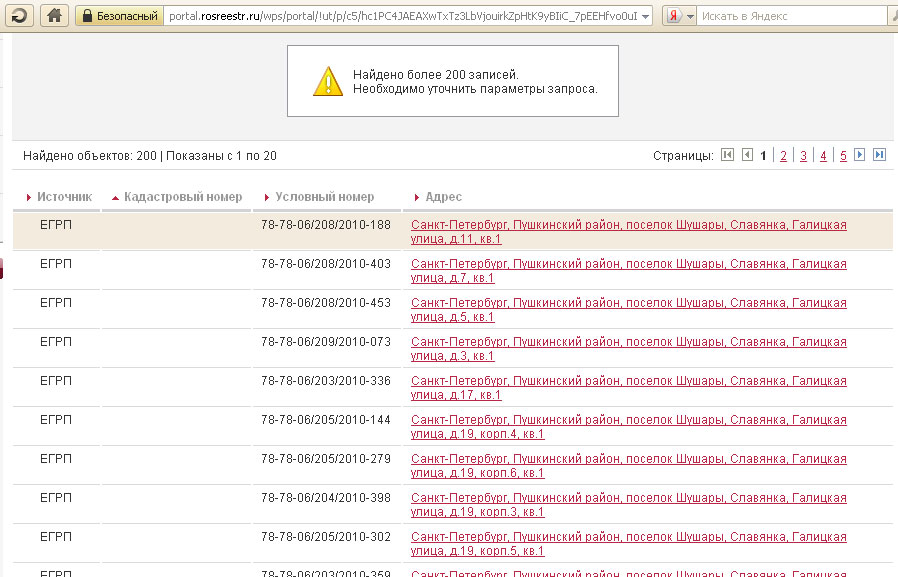Sort results by 'Кадастровый номер' column
Screen dimensions: 898x577
pyautogui.click(x=182, y=197)
